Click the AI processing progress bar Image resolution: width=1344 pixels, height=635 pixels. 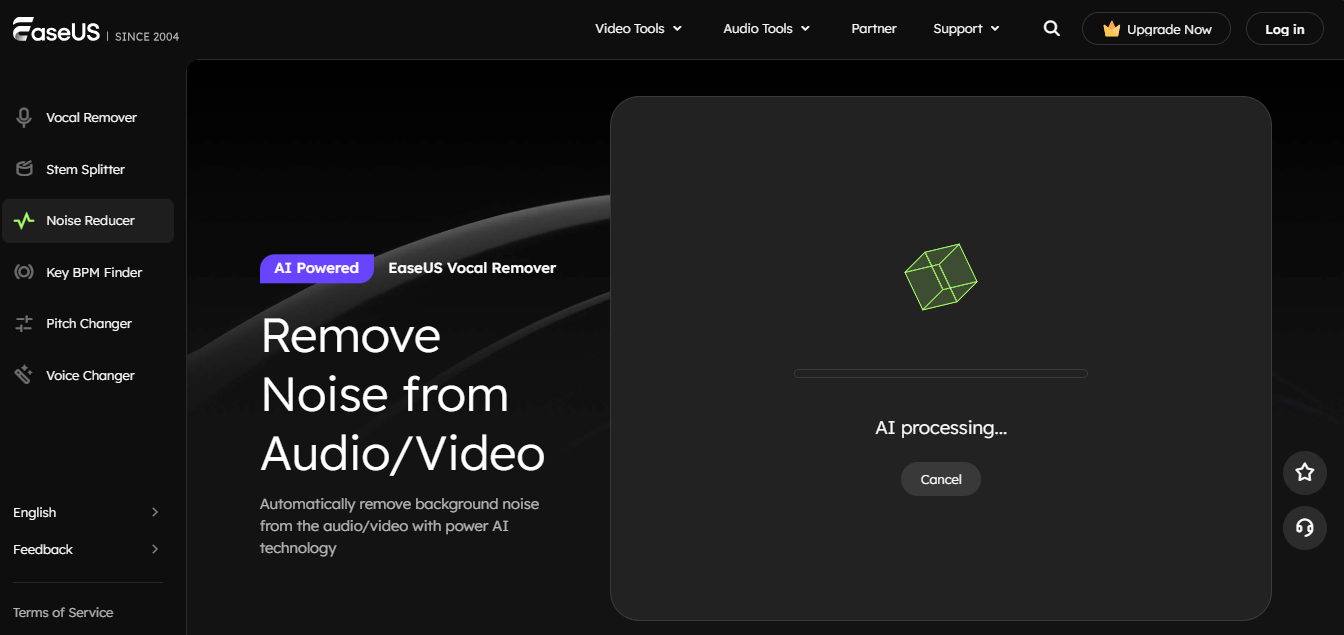click(940, 374)
